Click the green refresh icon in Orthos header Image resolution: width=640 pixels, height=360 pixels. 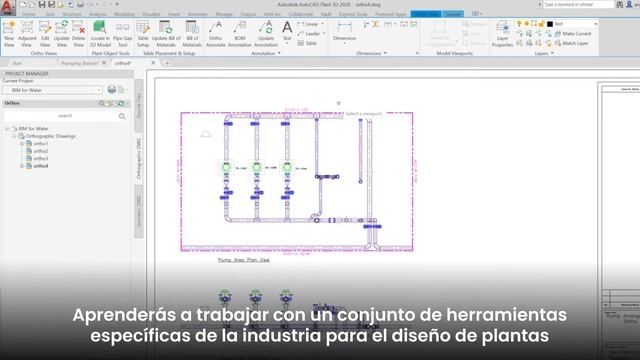[x=121, y=103]
